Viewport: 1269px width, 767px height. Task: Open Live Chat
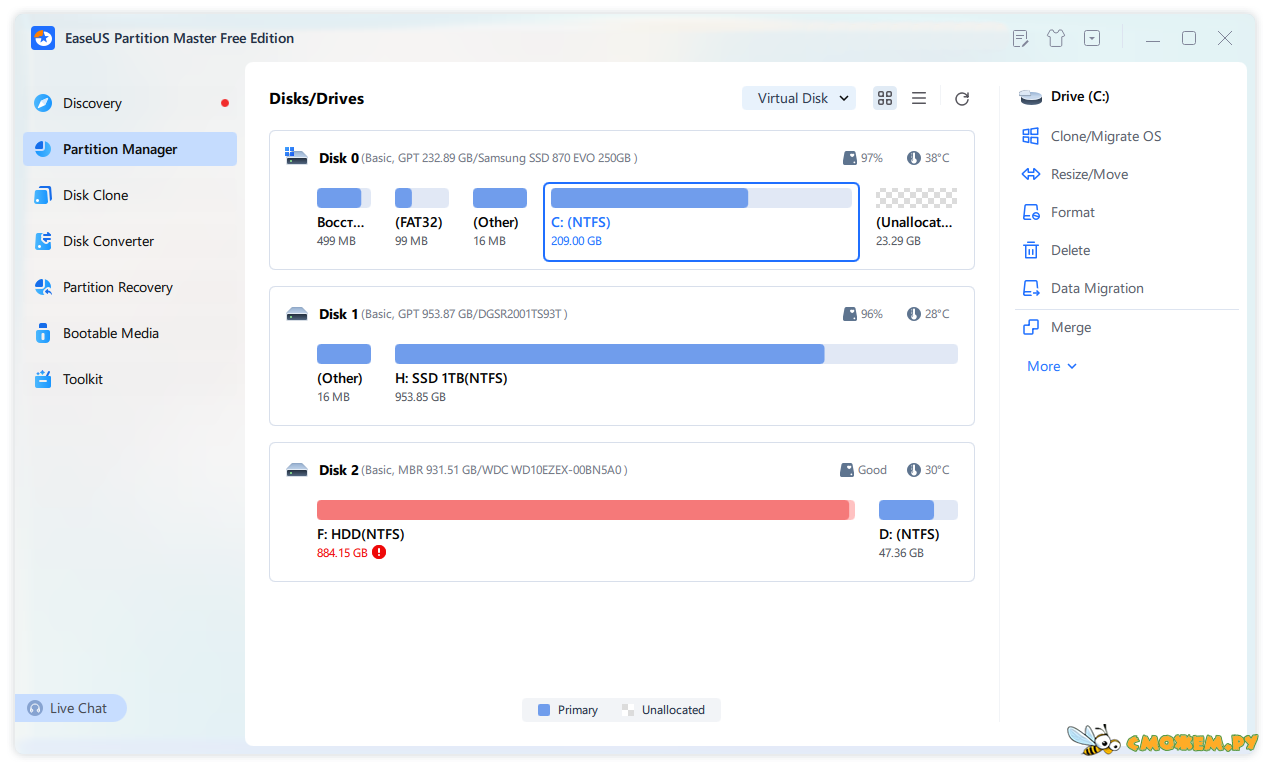pyautogui.click(x=70, y=708)
